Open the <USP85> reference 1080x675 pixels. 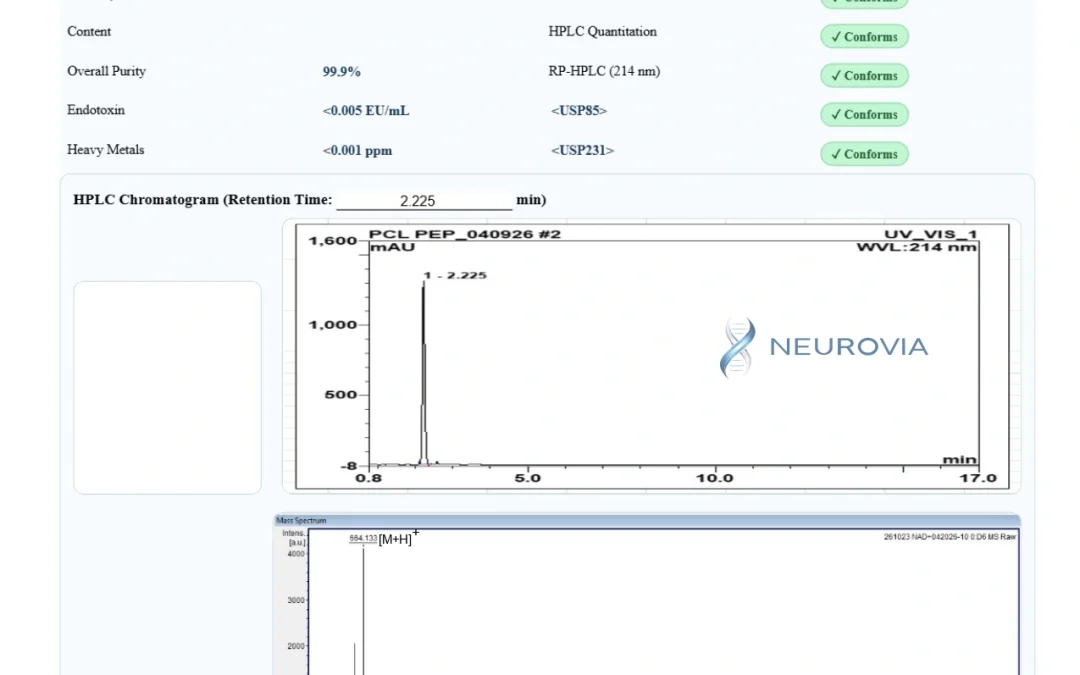[x=579, y=110]
